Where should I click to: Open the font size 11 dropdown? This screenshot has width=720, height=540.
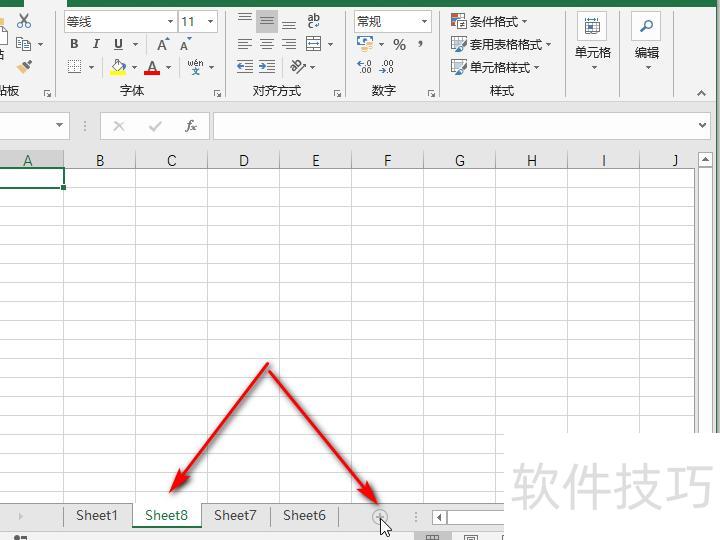click(210, 22)
